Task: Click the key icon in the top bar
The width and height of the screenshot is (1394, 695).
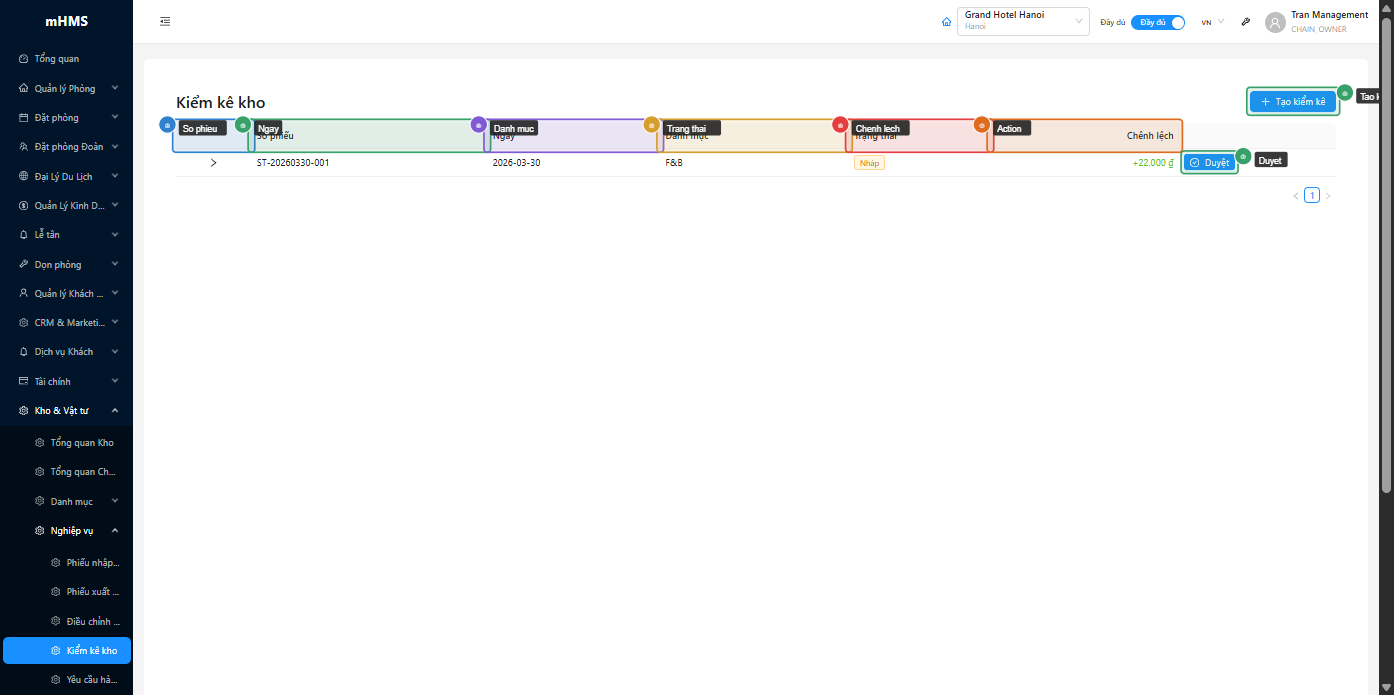Action: 1246,22
